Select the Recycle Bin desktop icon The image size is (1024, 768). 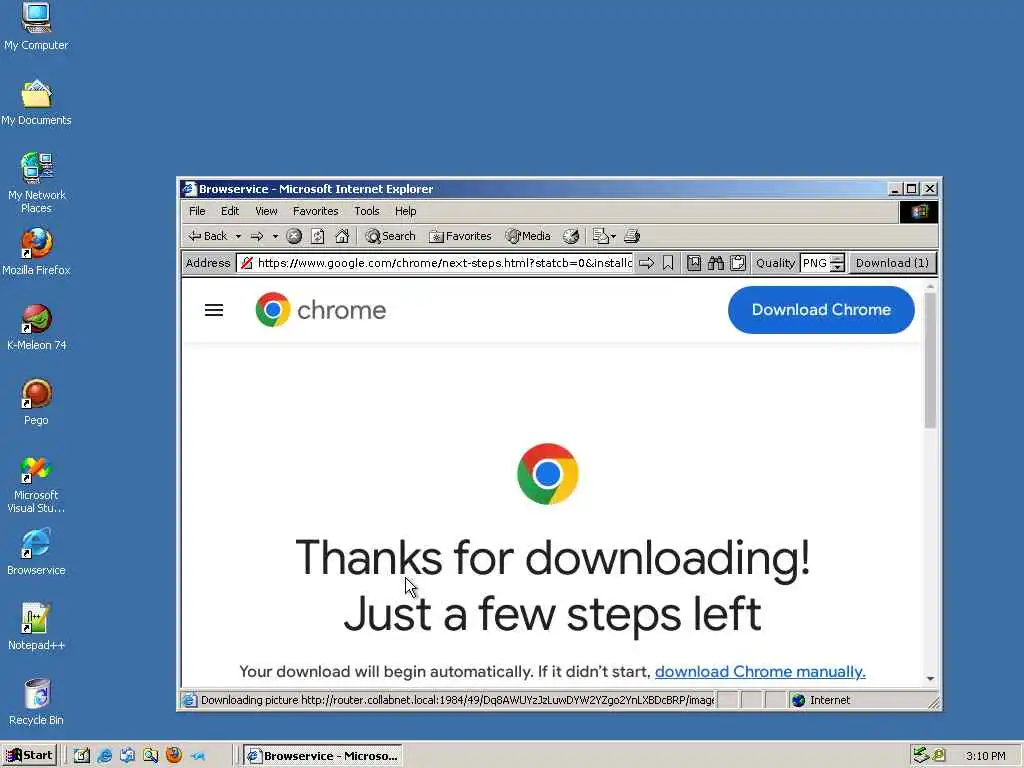pos(36,703)
